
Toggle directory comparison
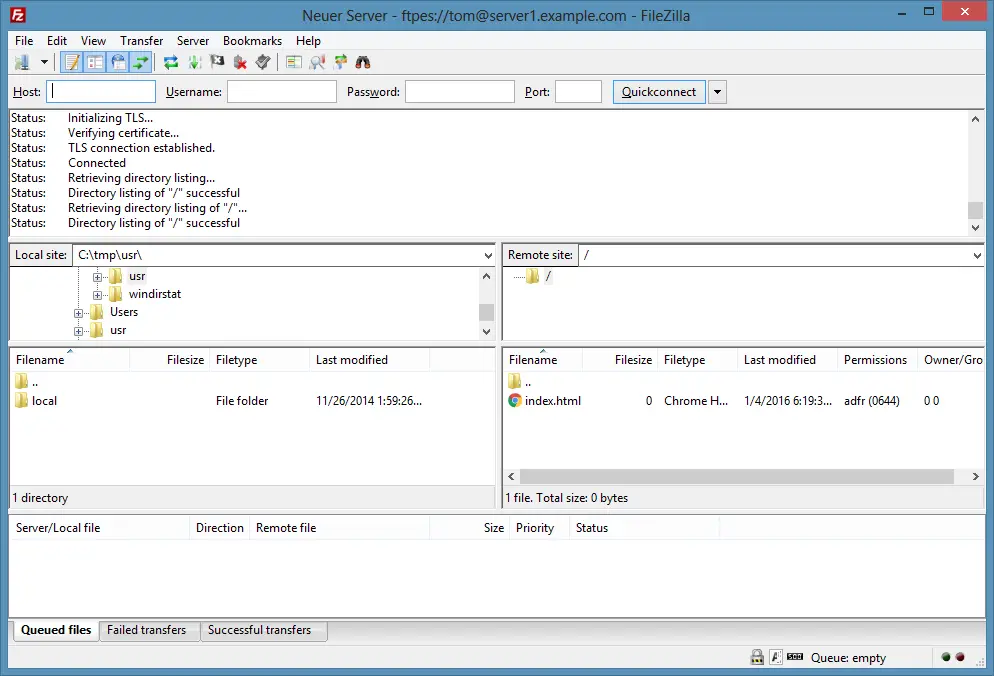pos(317,62)
